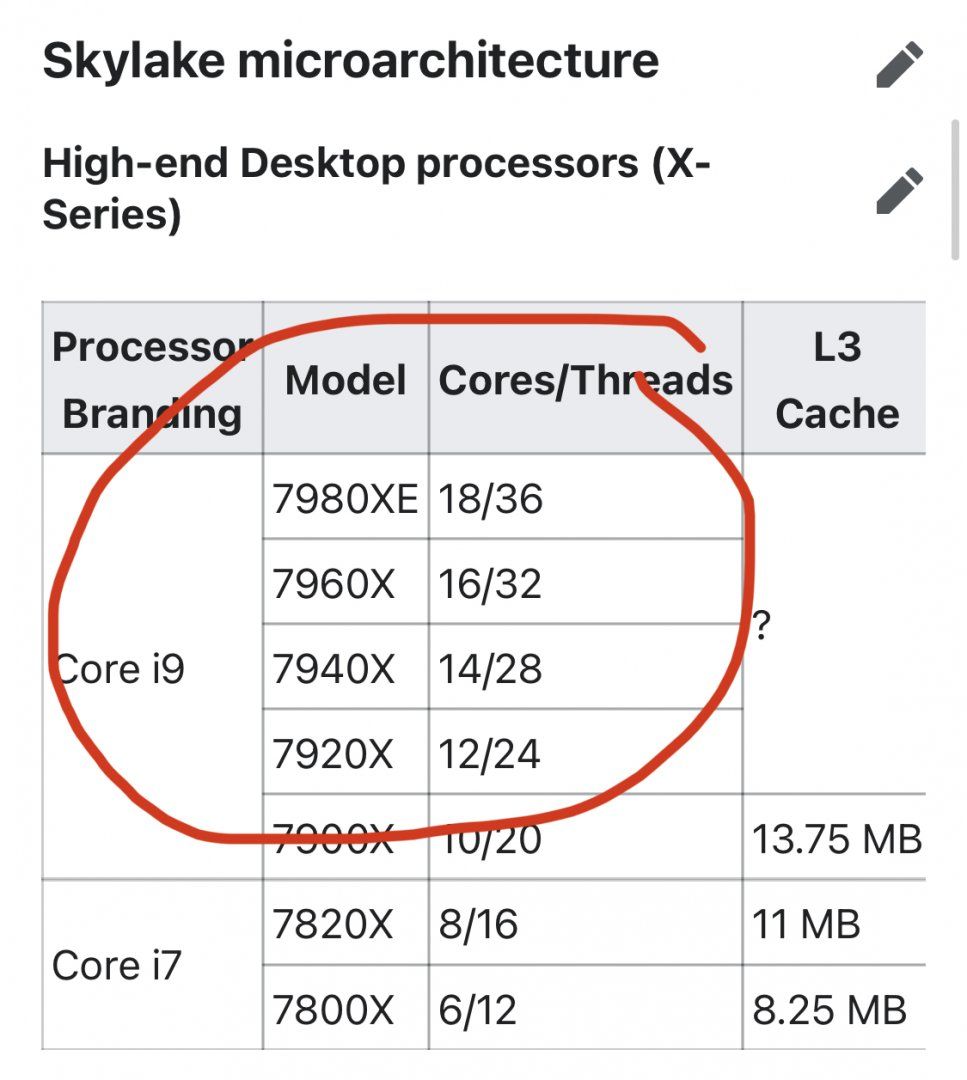The height and width of the screenshot is (1080, 967).
Task: Click the Core i7 branding cell
Action: (152, 964)
